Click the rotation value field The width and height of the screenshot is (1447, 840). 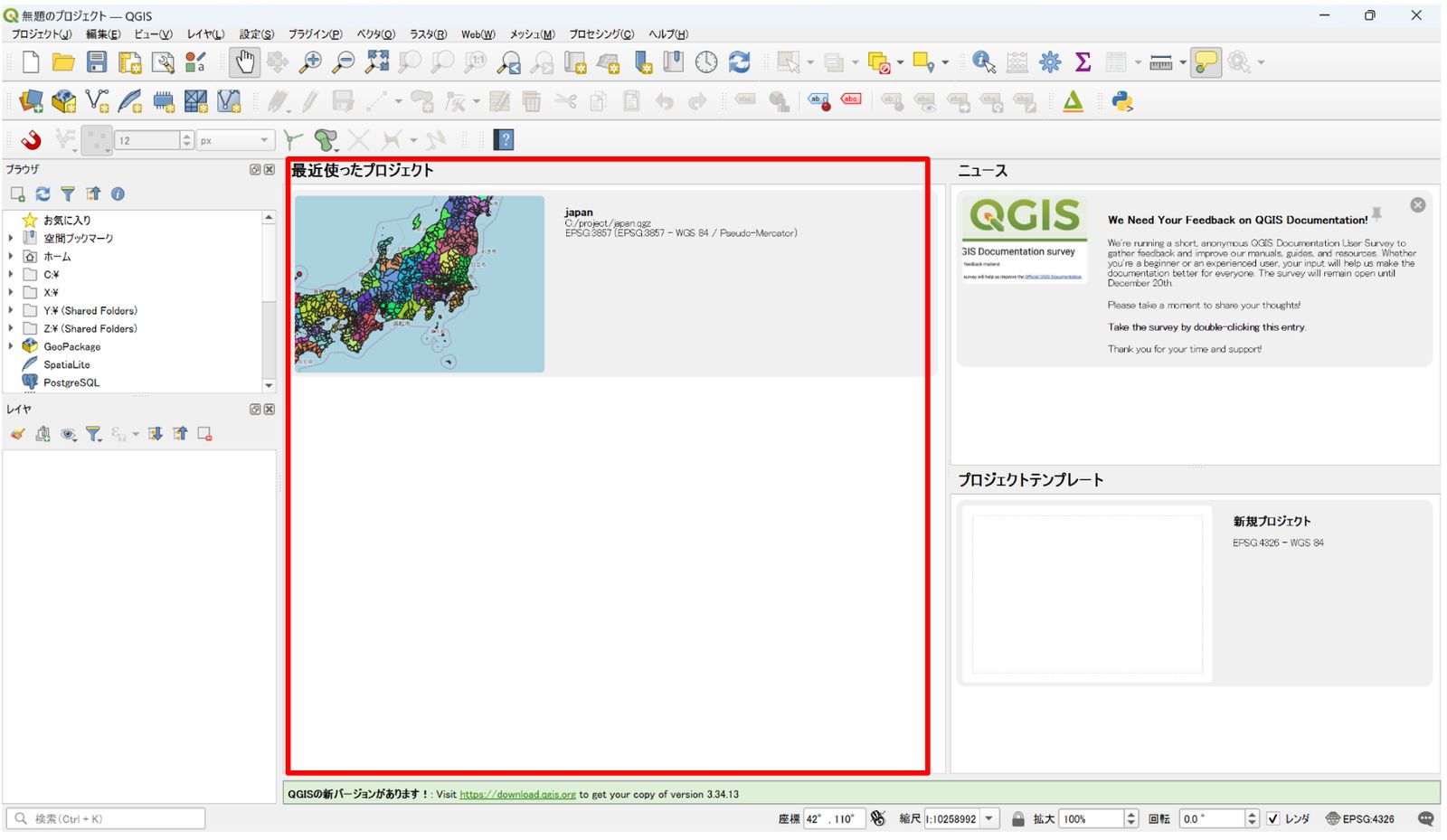(1212, 818)
